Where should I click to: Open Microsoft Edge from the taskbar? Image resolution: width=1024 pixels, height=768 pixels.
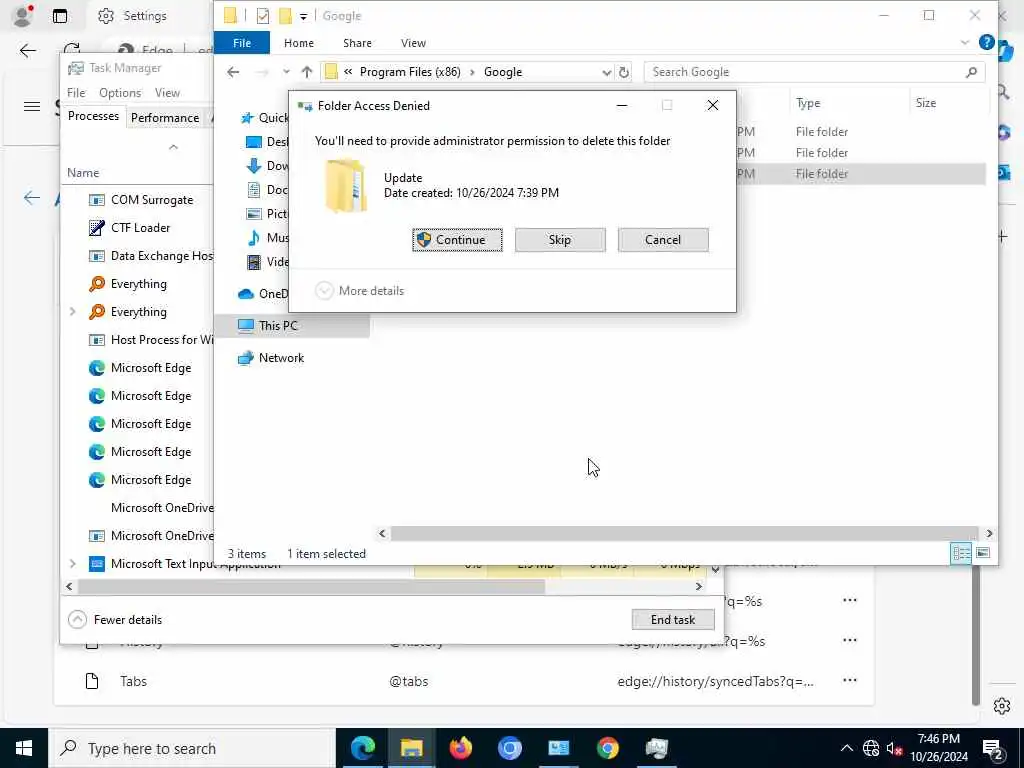click(x=362, y=748)
